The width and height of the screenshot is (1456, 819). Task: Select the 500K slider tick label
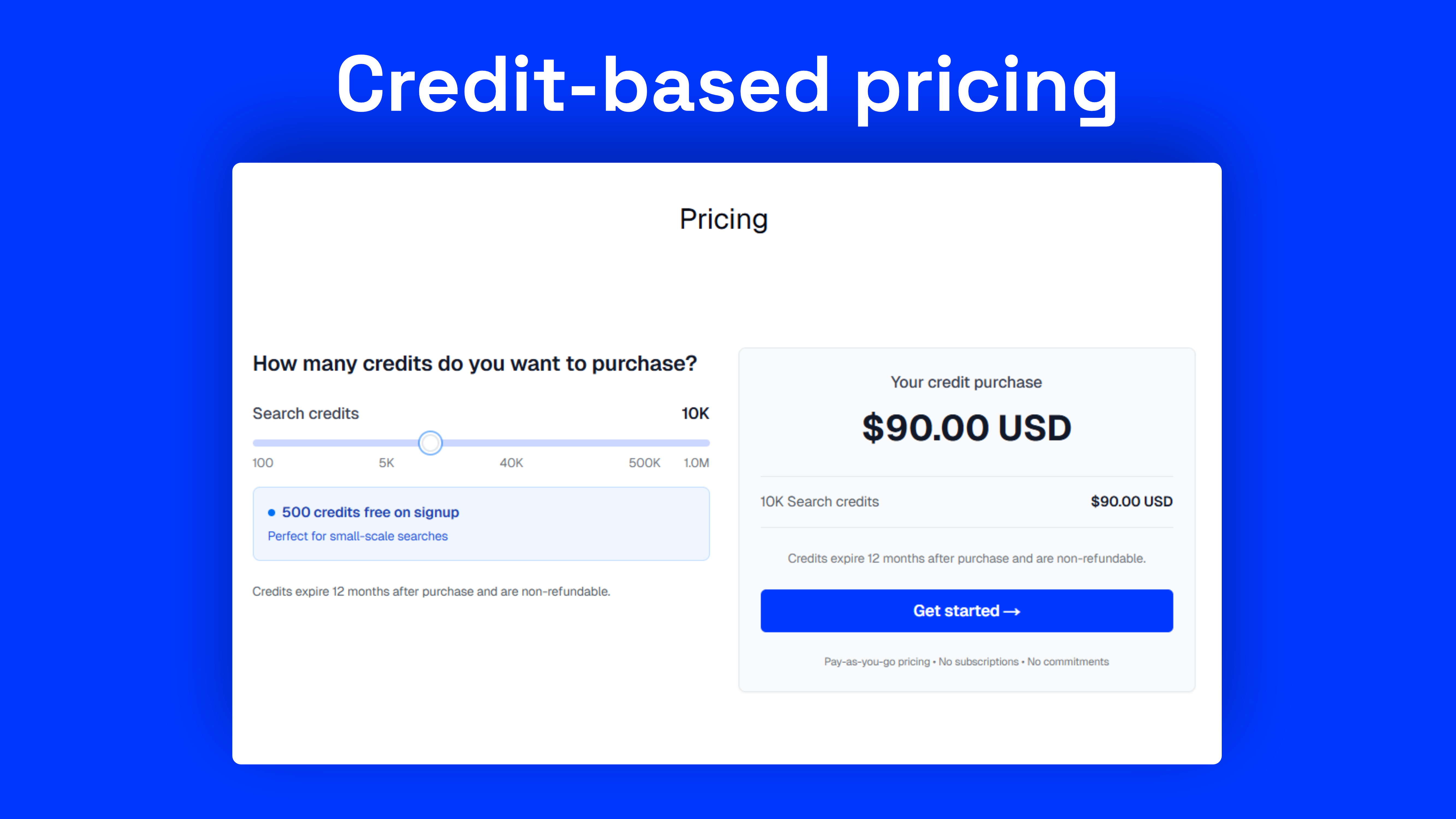(x=644, y=463)
